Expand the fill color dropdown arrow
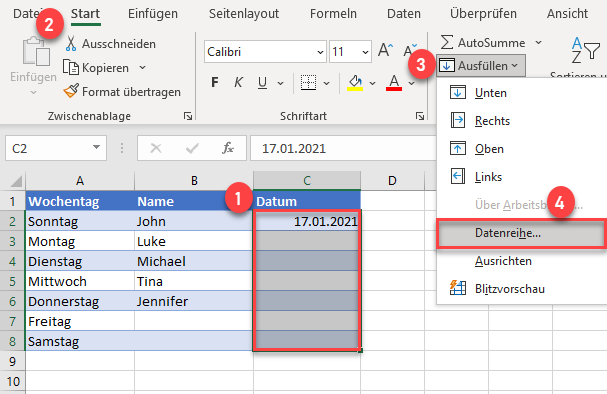Viewport: 607px width, 394px height. [372, 83]
